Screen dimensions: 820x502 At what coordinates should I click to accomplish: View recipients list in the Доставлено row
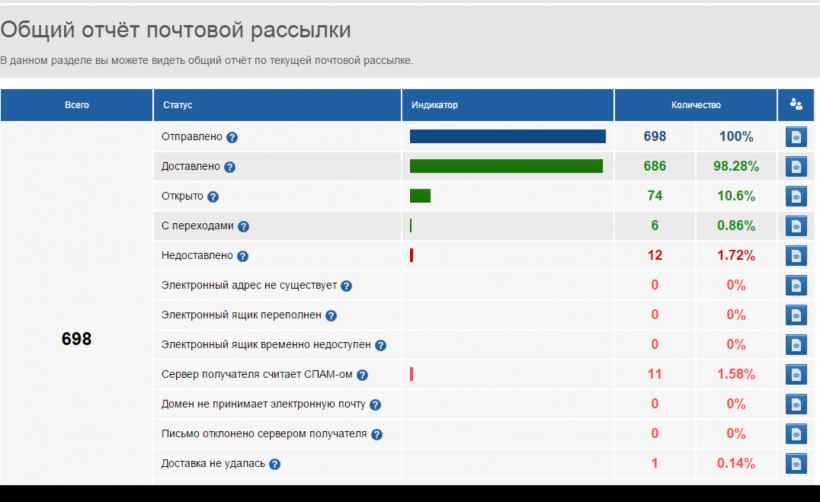(x=796, y=167)
